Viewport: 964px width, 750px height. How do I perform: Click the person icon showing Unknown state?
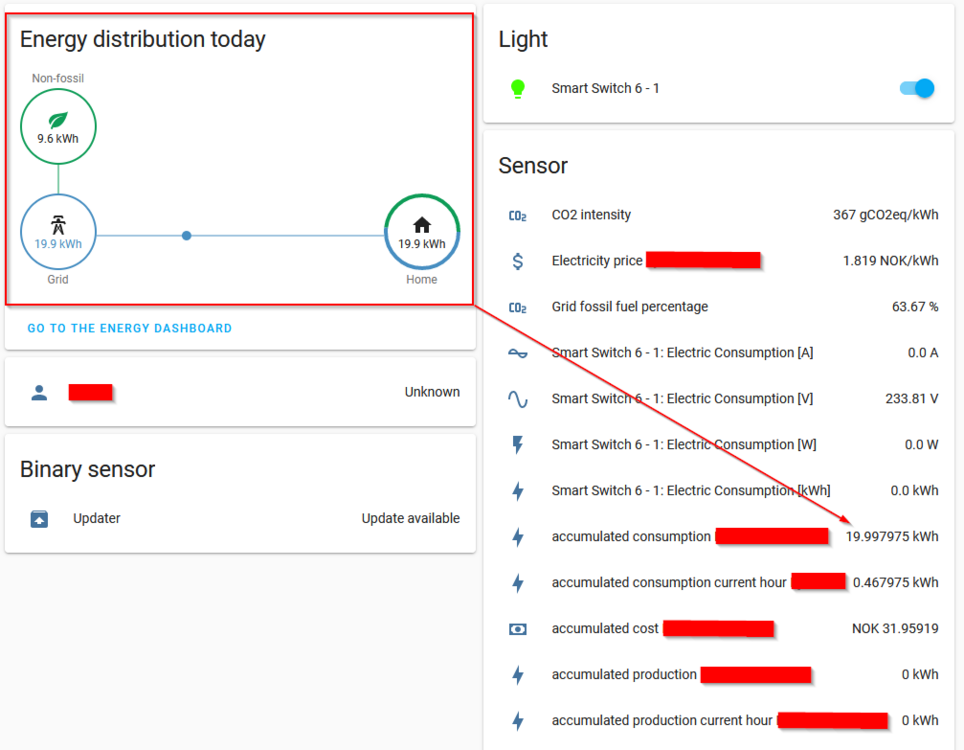click(39, 392)
